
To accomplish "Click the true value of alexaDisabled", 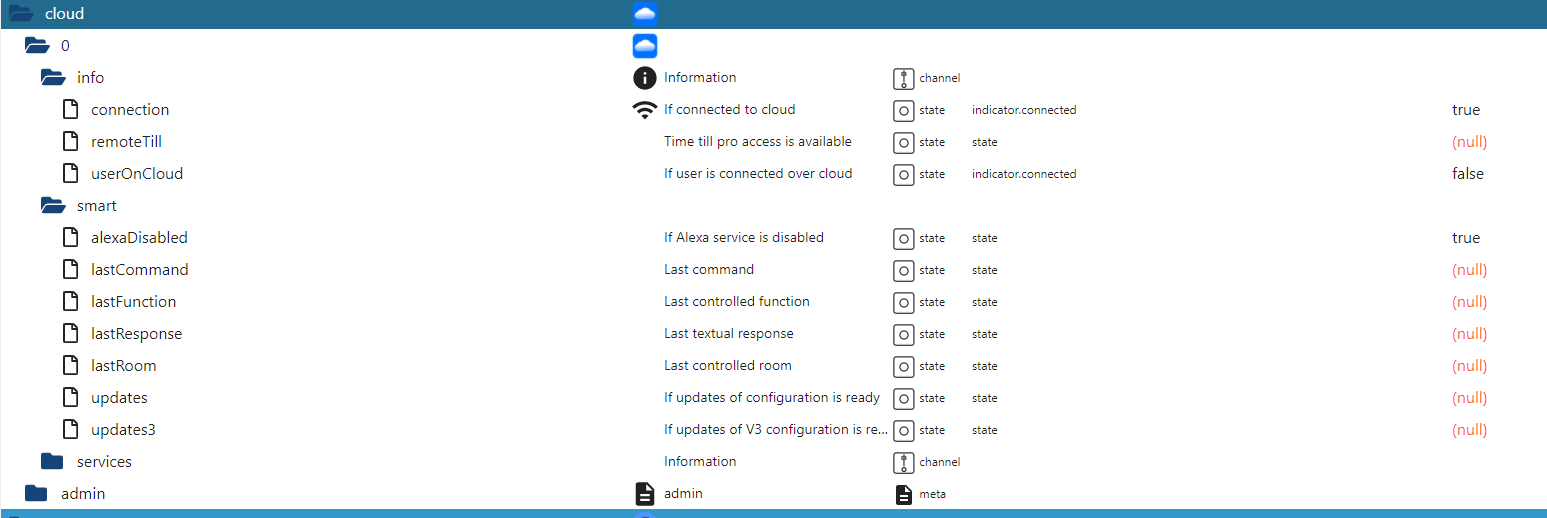I will pyautogui.click(x=1466, y=238).
